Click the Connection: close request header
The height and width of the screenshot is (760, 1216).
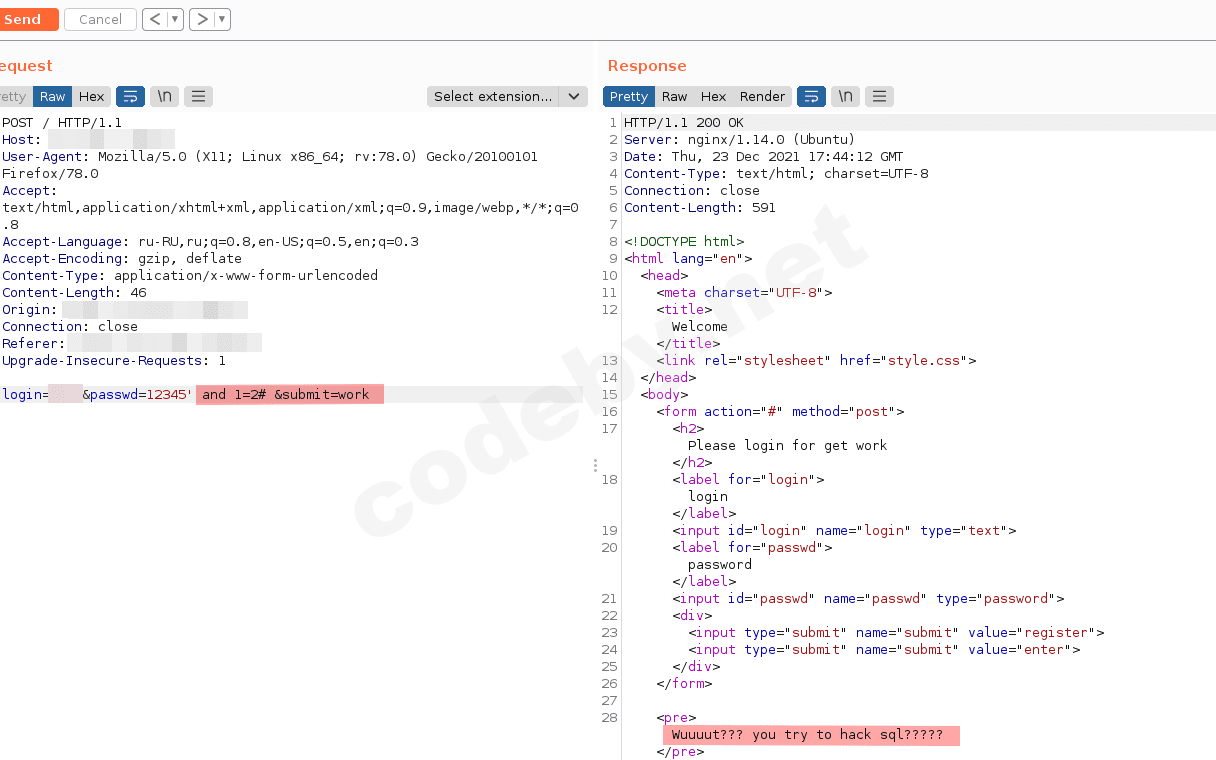pos(70,327)
